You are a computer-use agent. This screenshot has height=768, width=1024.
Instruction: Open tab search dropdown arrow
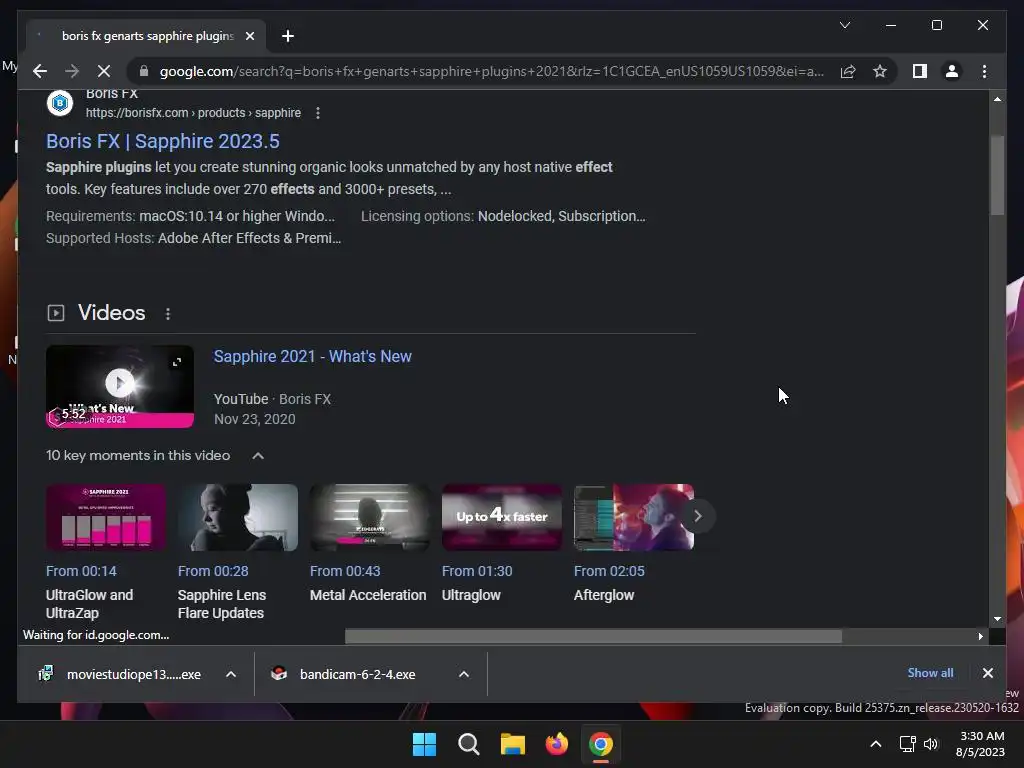tap(844, 25)
